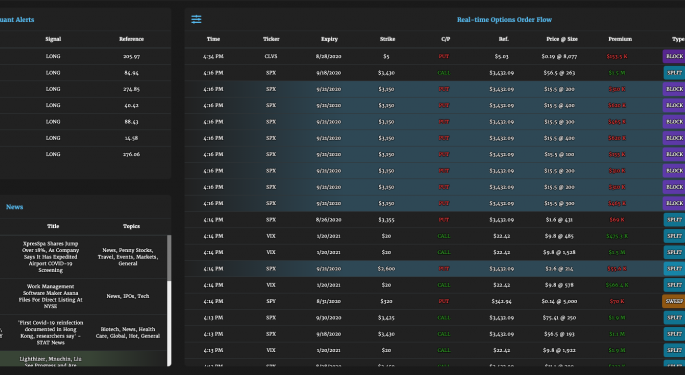Click SPLIT badge for SPX $56.5 @ 263
The image size is (685, 375).
tap(674, 73)
